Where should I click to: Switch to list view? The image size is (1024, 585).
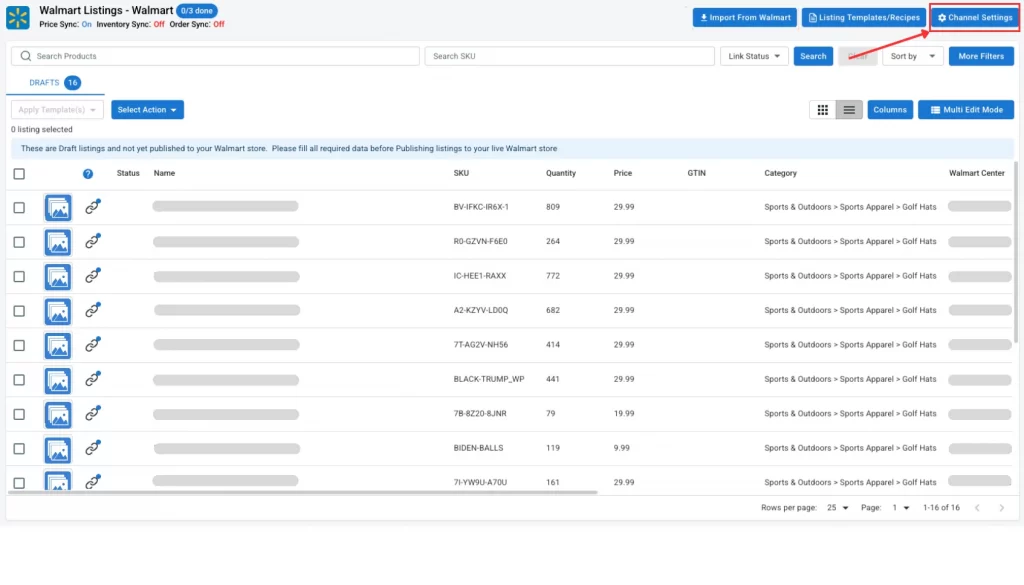849,110
